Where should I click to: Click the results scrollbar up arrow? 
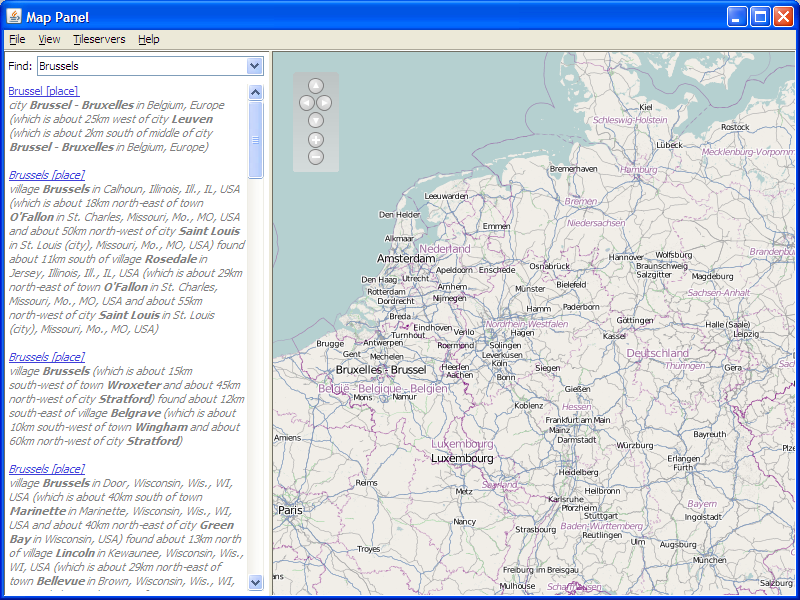[255, 92]
